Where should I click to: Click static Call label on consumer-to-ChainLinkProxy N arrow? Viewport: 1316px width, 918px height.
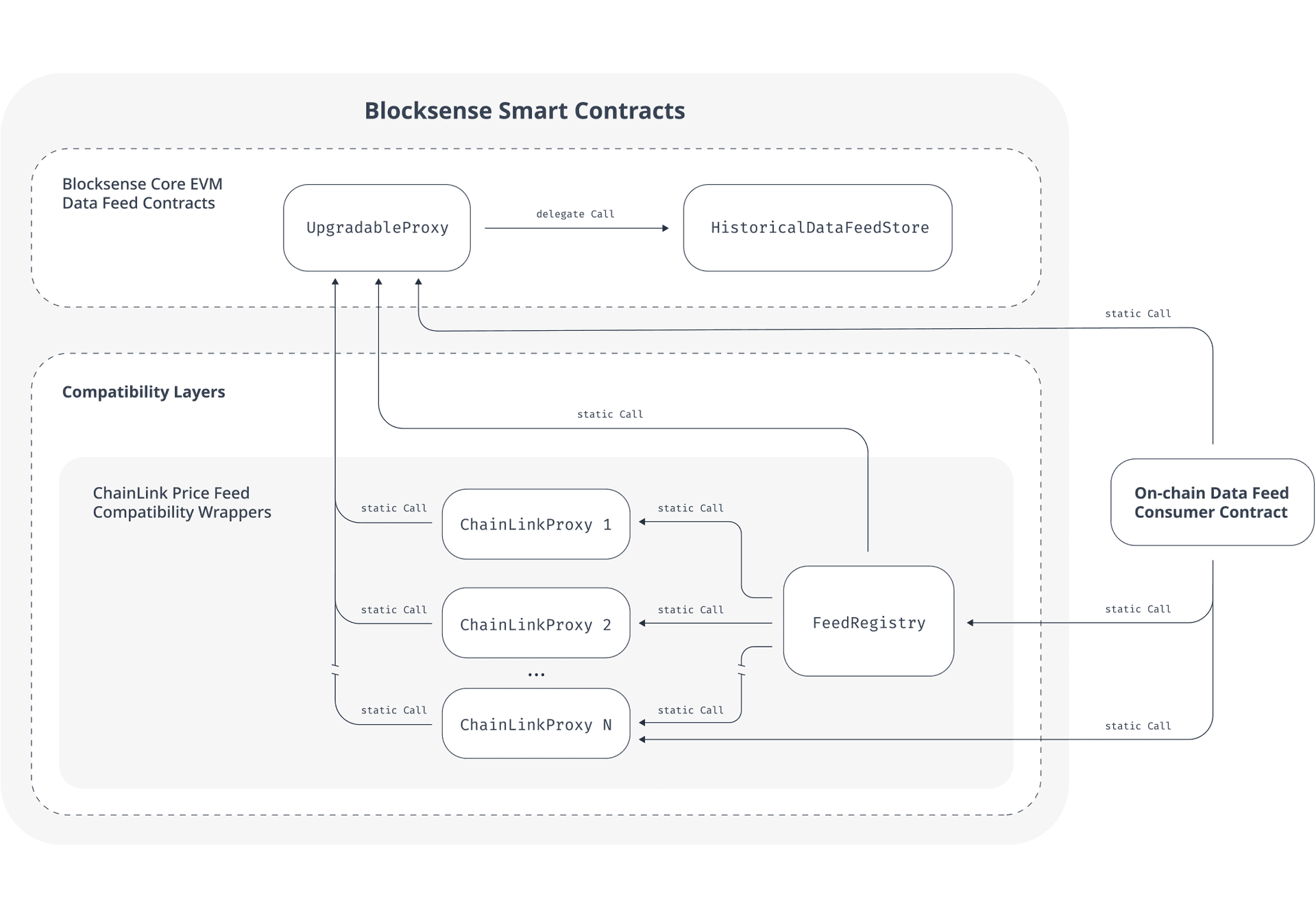click(1138, 725)
